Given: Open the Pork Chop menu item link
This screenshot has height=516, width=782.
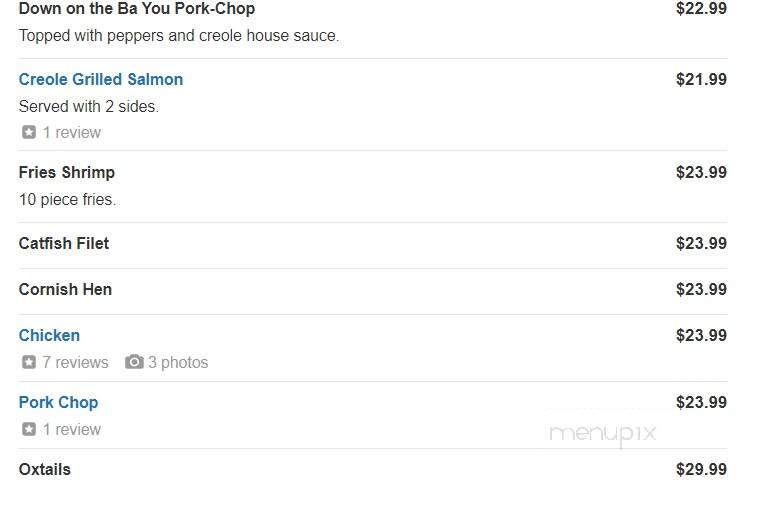Looking at the screenshot, I should (58, 402).
